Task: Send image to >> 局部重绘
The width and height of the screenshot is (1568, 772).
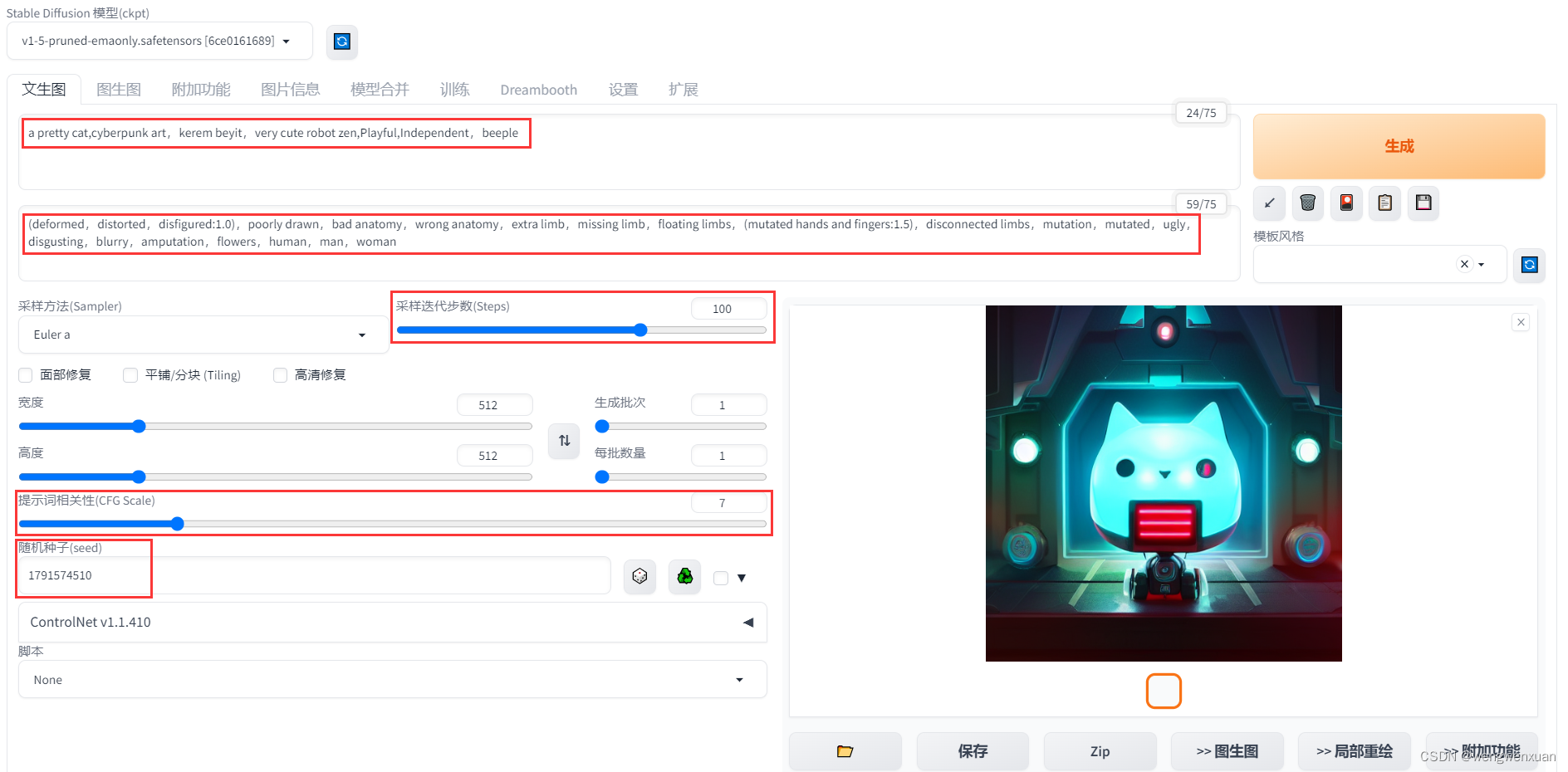Action: [1355, 751]
